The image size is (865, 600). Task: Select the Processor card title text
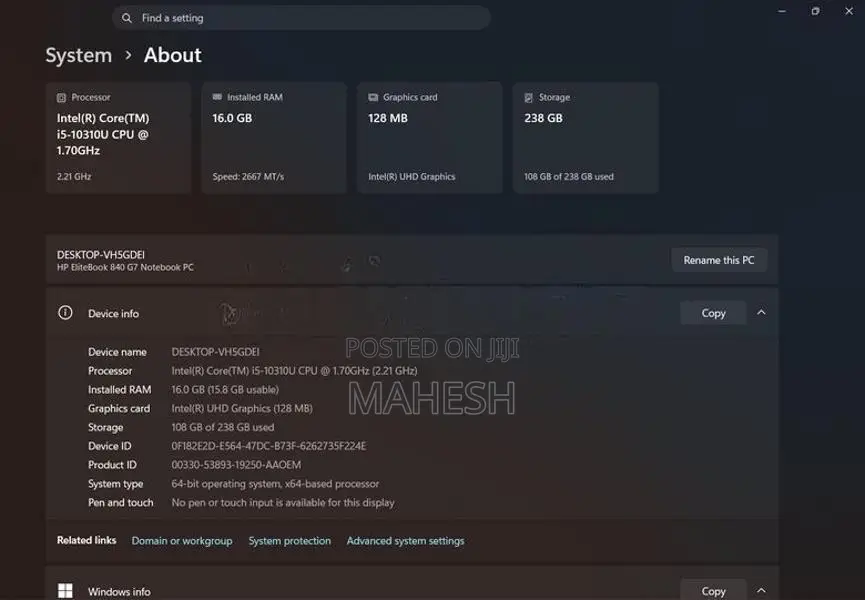click(91, 97)
